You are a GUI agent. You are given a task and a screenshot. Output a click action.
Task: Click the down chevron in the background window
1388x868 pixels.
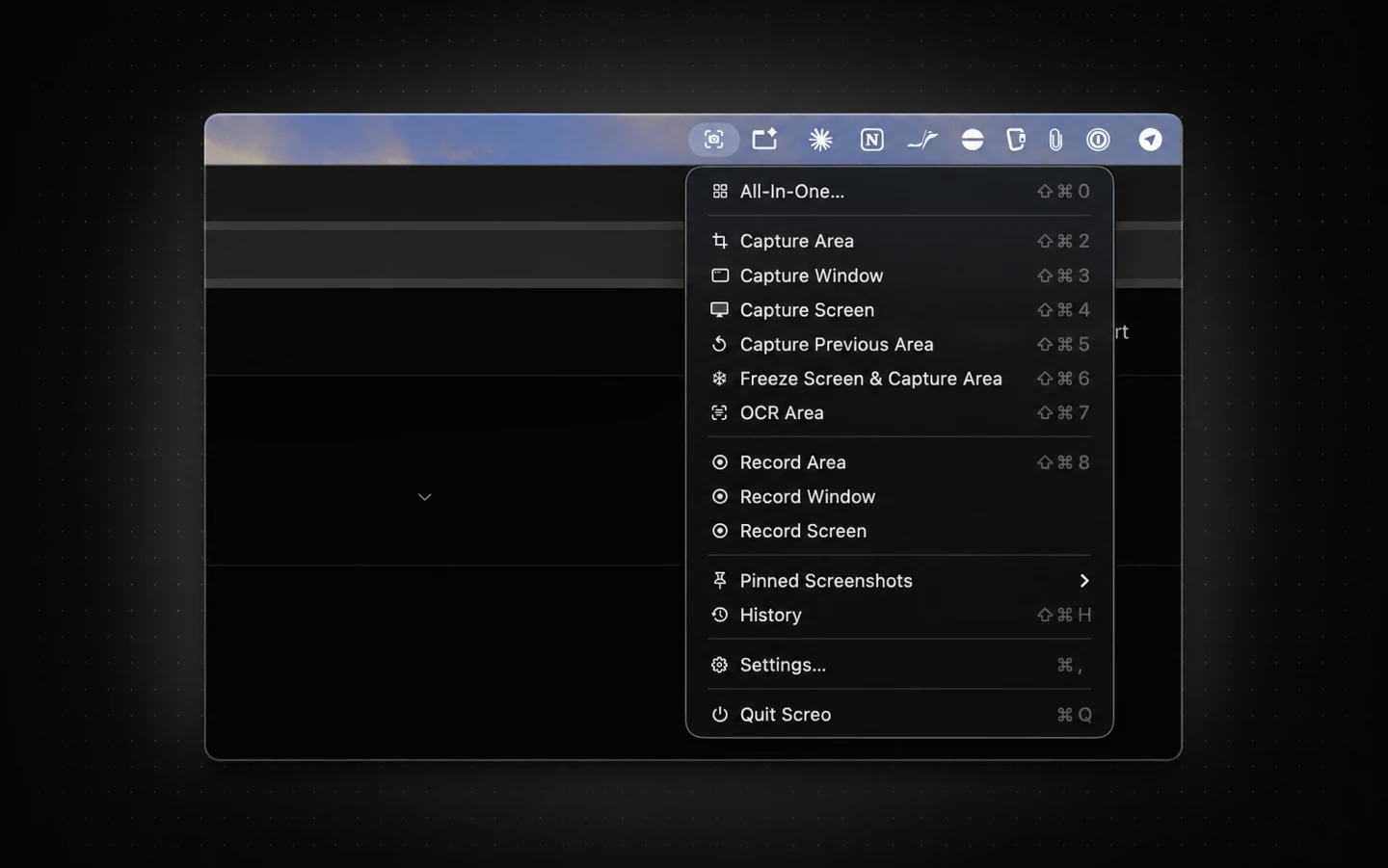click(x=425, y=497)
